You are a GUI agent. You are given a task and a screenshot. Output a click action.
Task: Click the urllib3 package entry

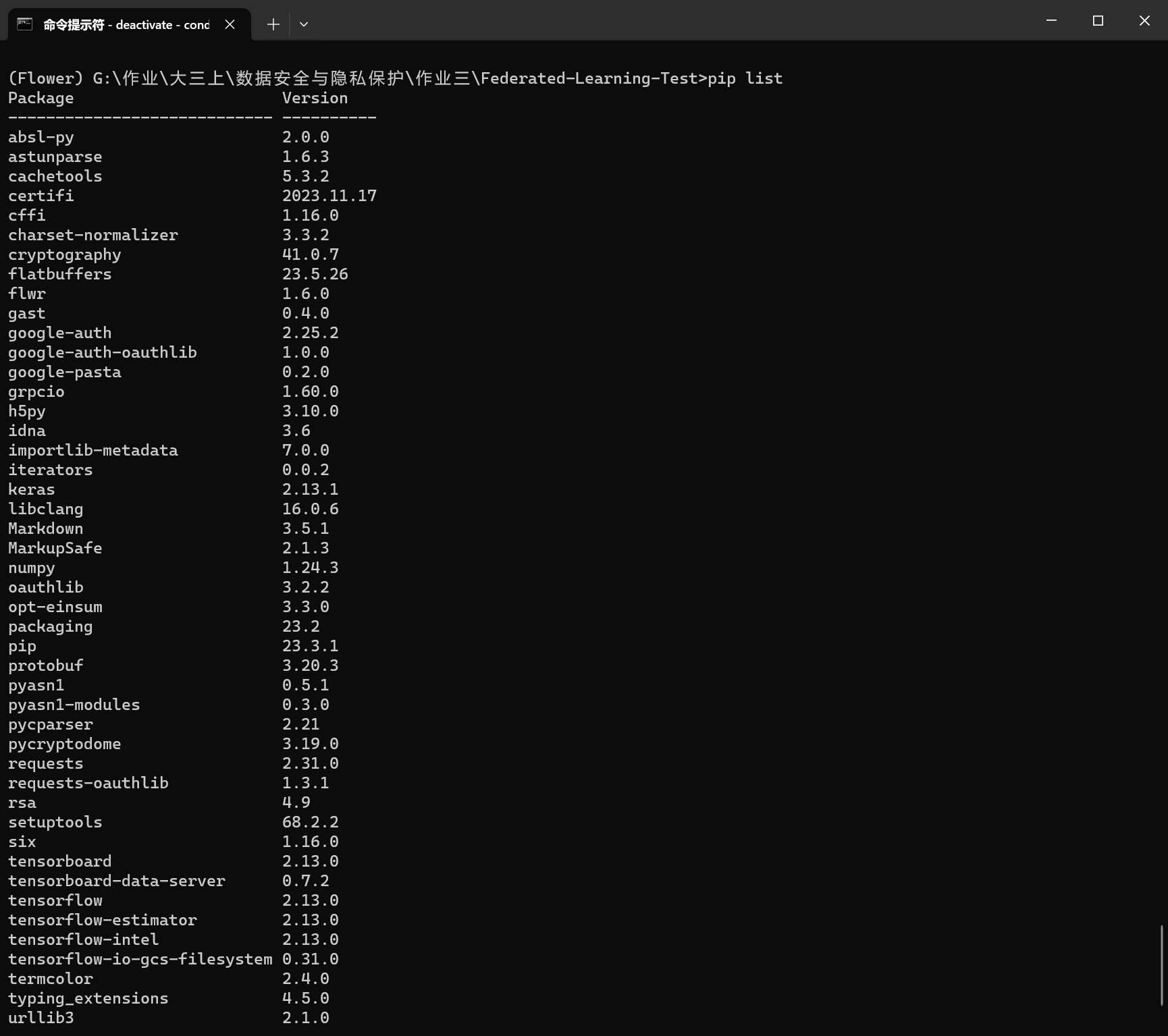tap(41, 1018)
